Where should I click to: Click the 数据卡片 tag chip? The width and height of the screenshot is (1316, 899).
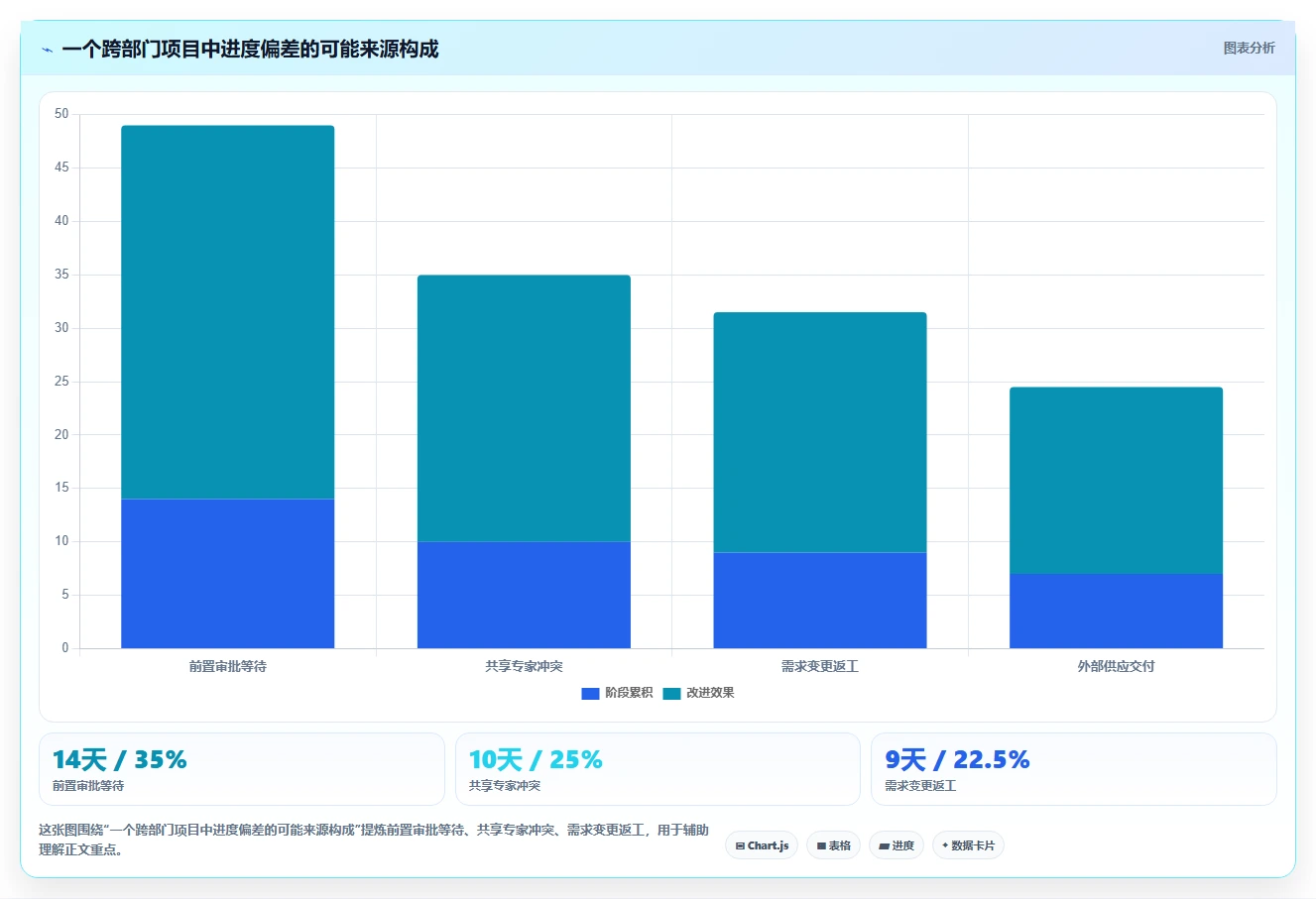tap(968, 845)
